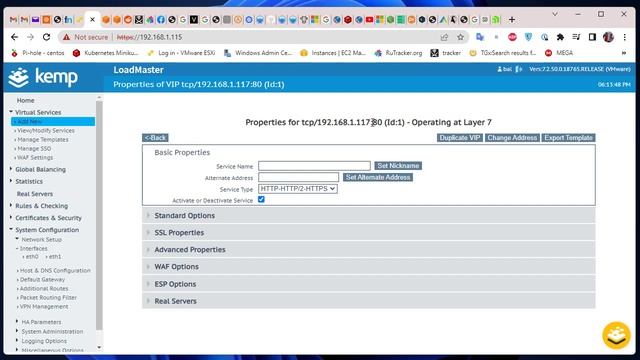Open the Extensions puzzle piece icon
The width and height of the screenshot is (640, 360).
coord(560,37)
